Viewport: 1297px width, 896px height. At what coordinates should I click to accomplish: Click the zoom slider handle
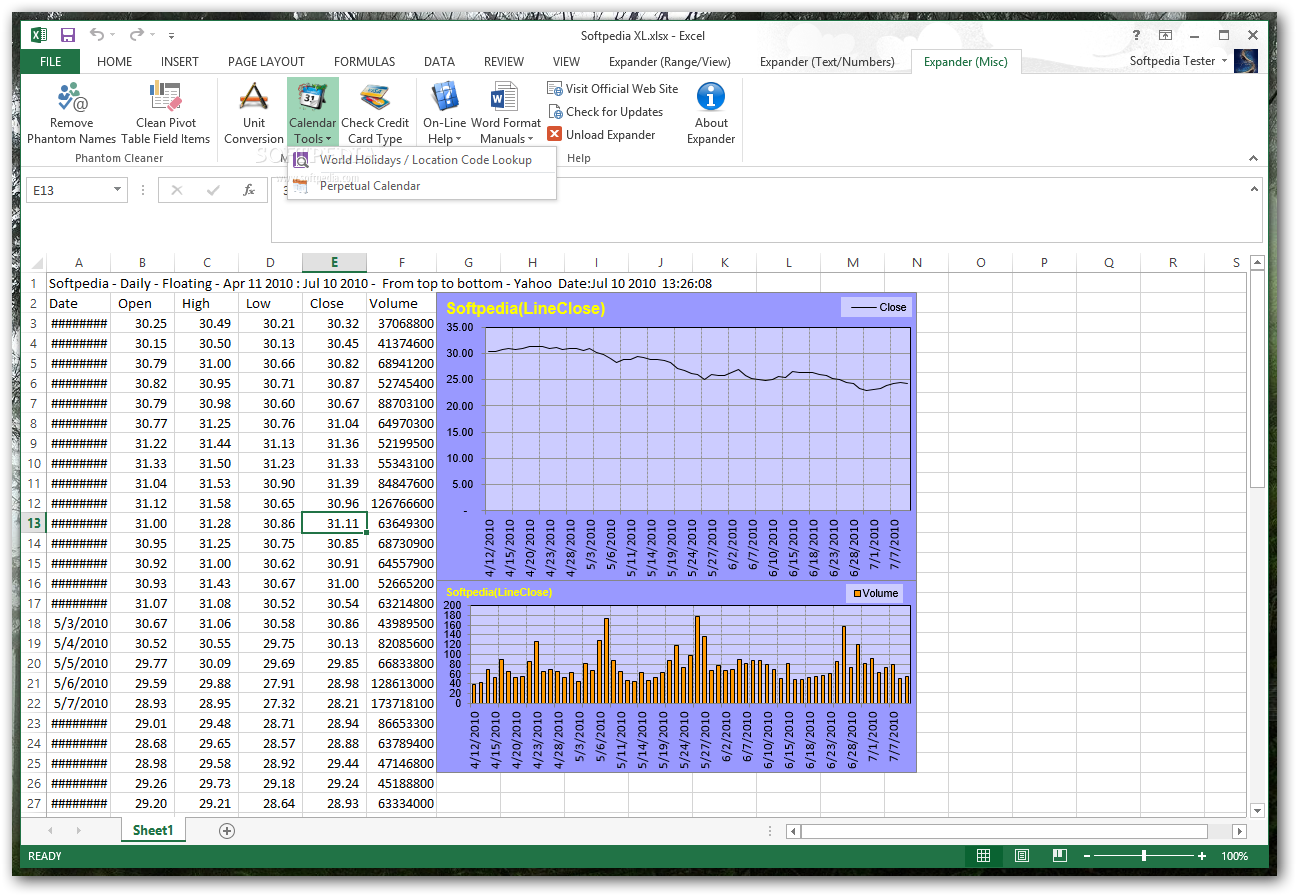coord(1144,856)
